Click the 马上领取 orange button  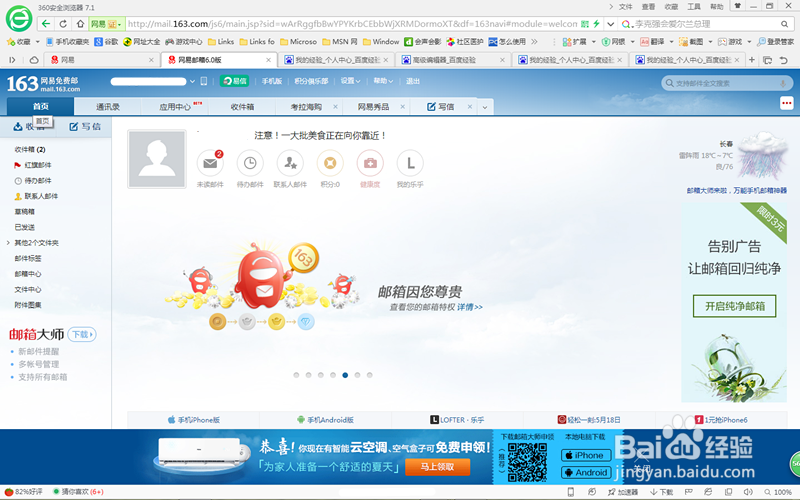[x=437, y=467]
